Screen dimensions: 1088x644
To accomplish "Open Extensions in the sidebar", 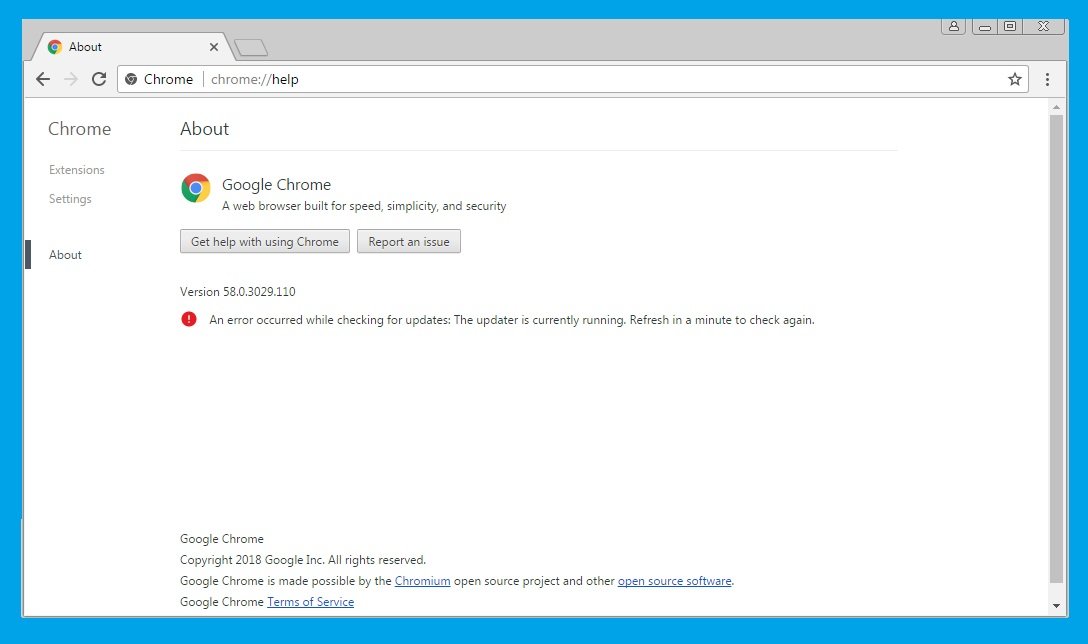I will coord(76,170).
